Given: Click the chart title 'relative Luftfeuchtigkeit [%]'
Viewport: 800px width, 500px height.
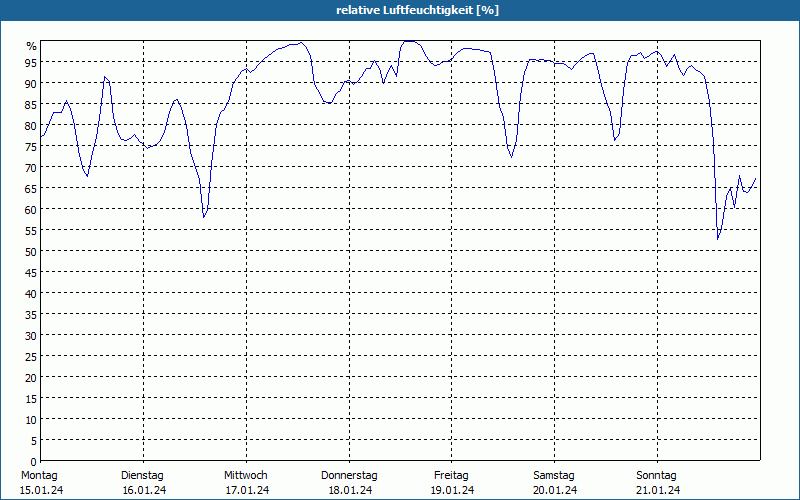Looking at the screenshot, I should tap(417, 10).
